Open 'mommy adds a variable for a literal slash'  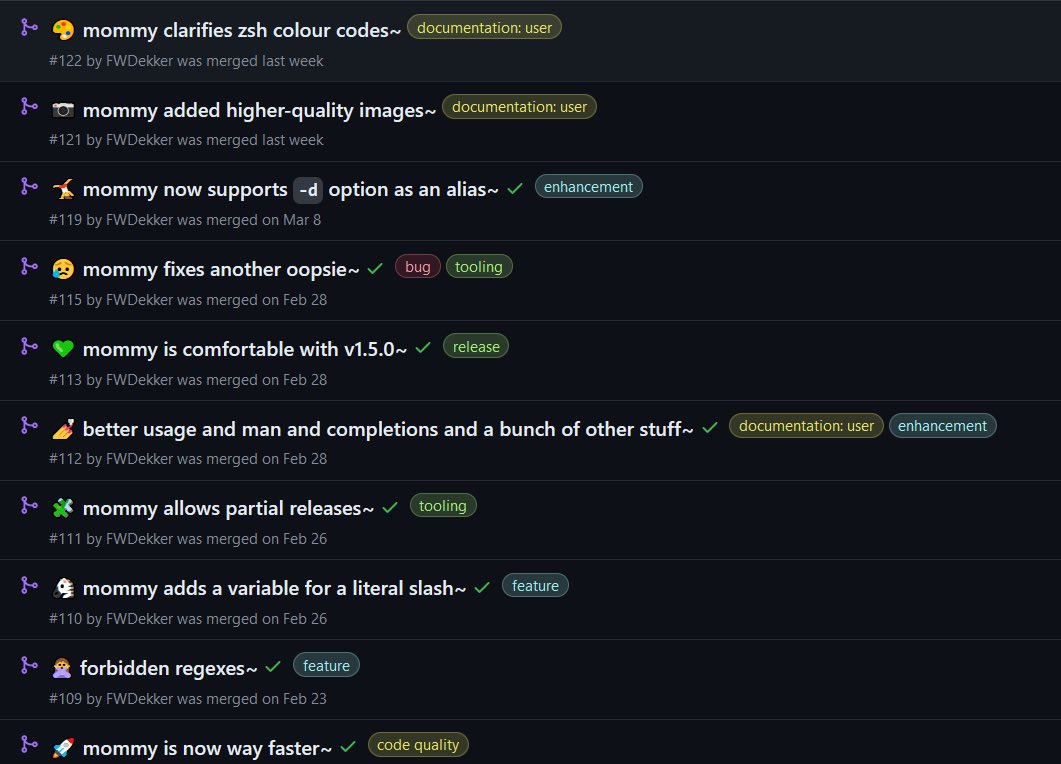(274, 588)
